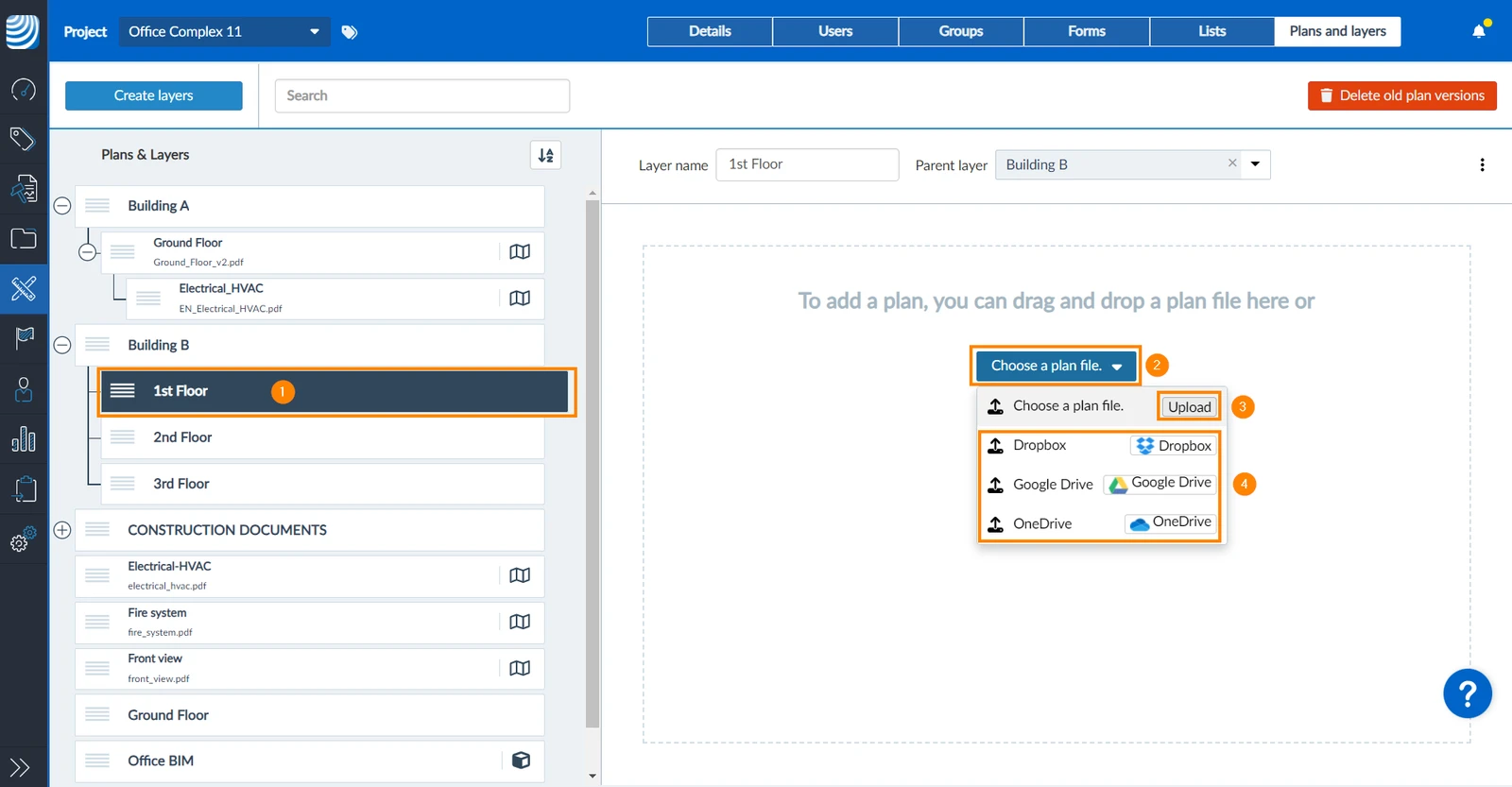Open the tags icon in the sidebar
This screenshot has width=1512, height=787.
click(24, 139)
